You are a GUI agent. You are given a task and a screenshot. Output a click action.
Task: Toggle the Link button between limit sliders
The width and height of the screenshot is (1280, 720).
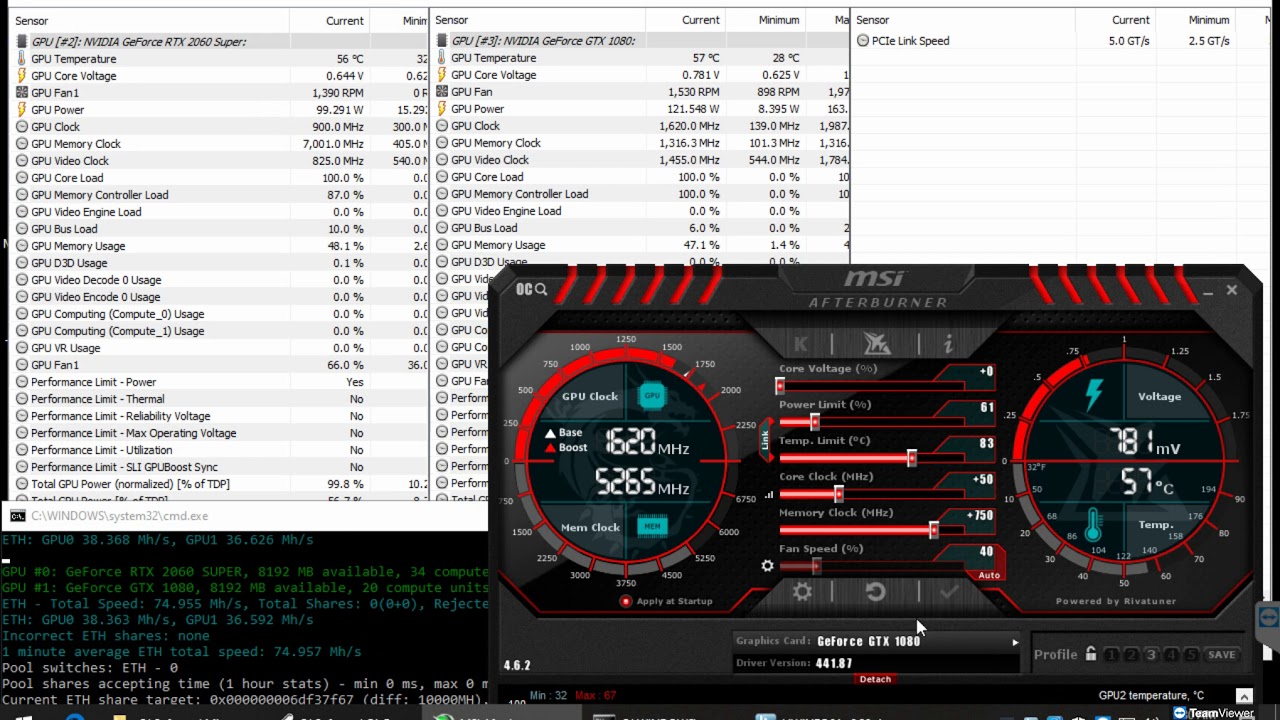tap(766, 440)
